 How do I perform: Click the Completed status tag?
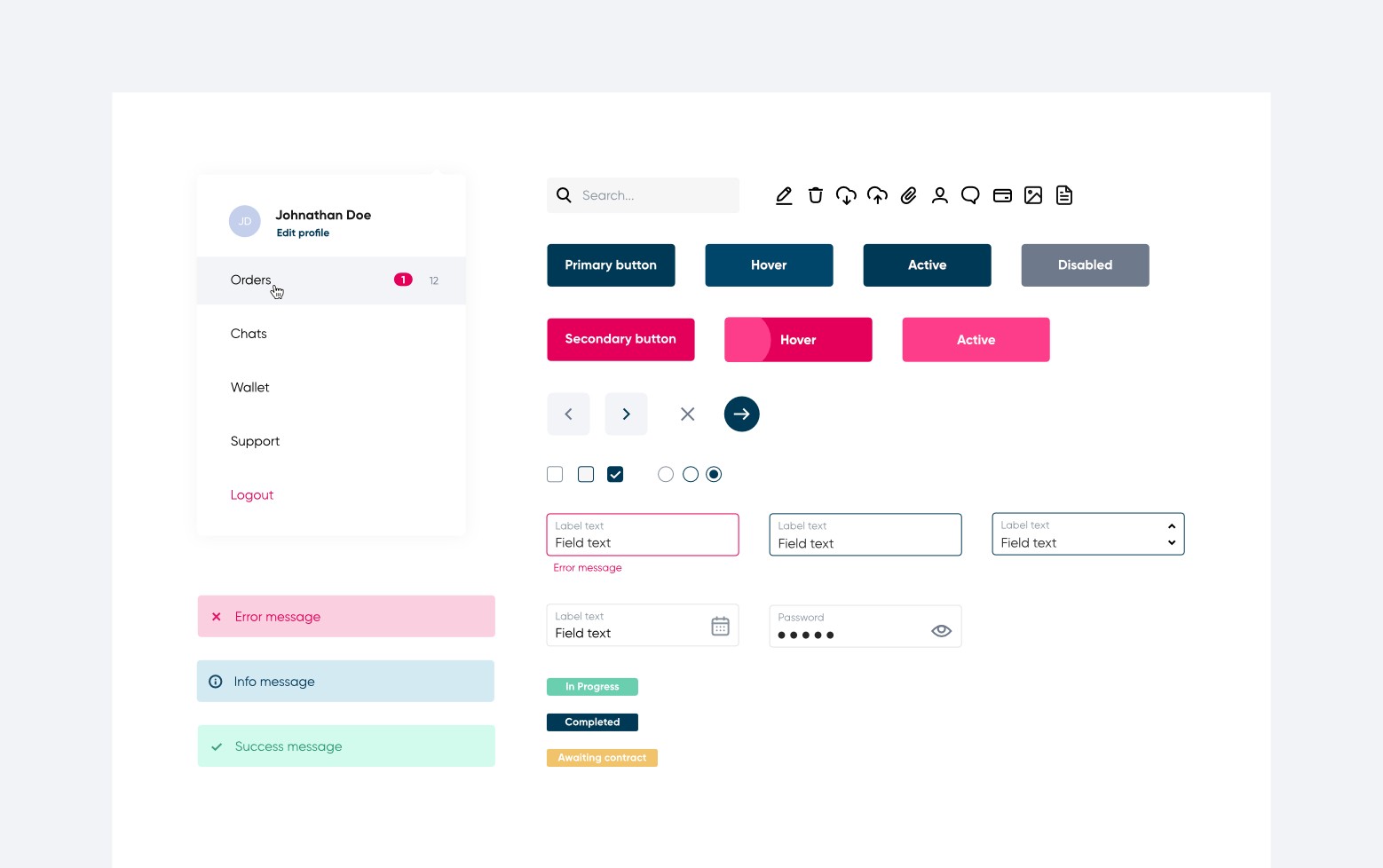coord(592,722)
